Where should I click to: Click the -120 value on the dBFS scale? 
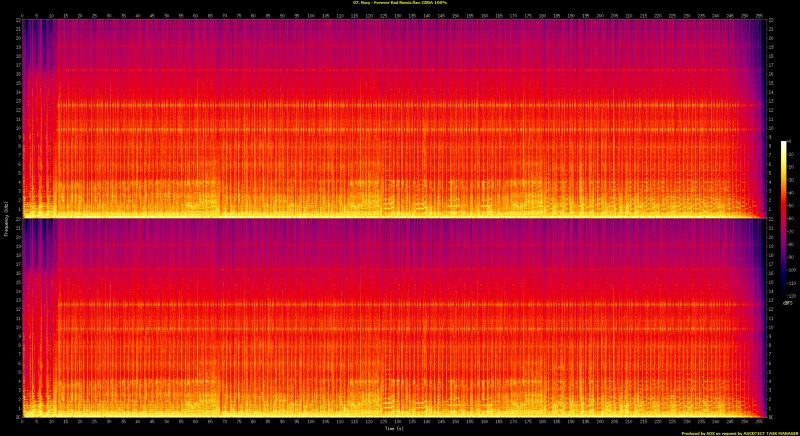click(791, 295)
